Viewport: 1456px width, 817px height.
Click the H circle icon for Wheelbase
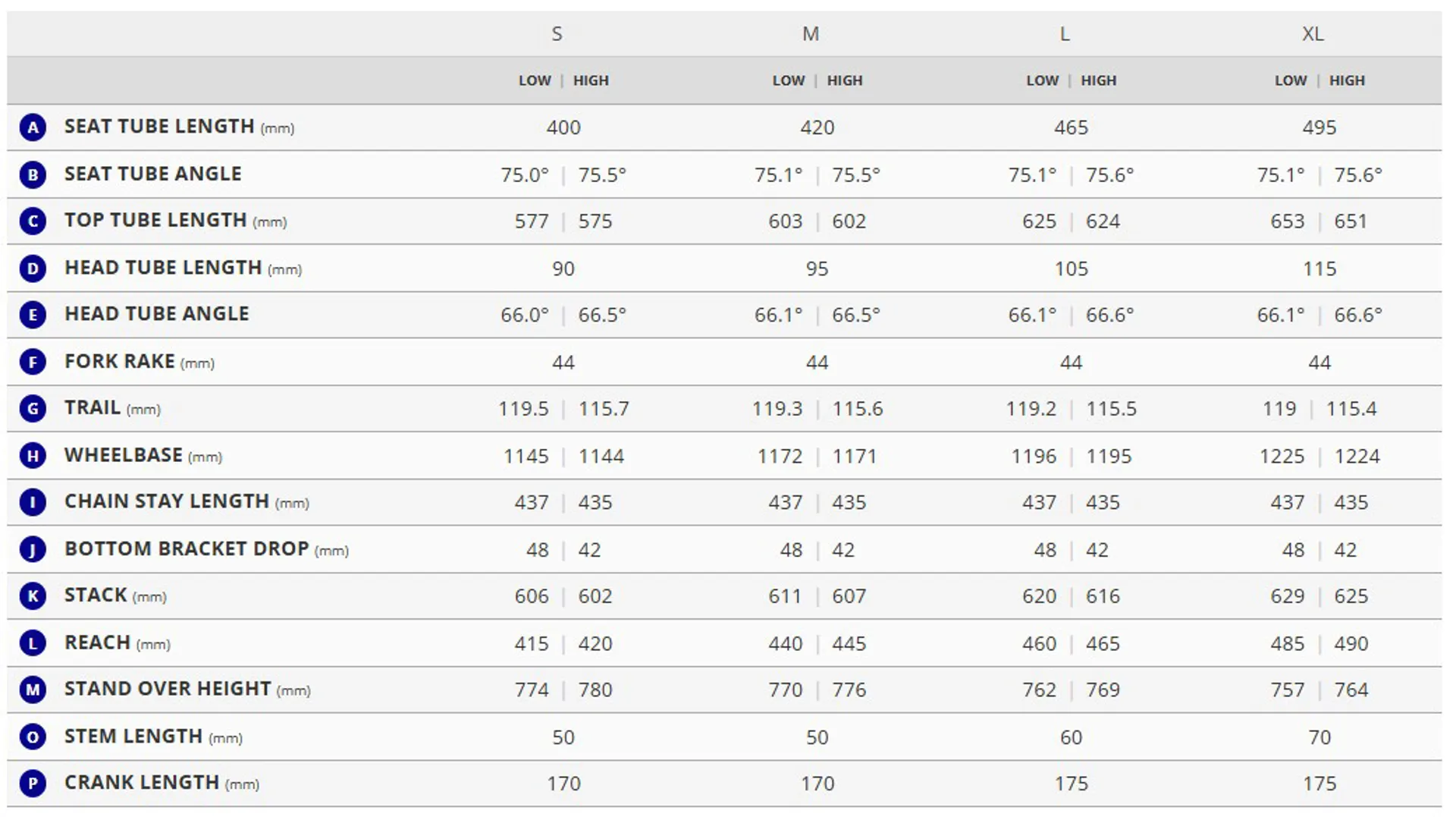click(33, 456)
